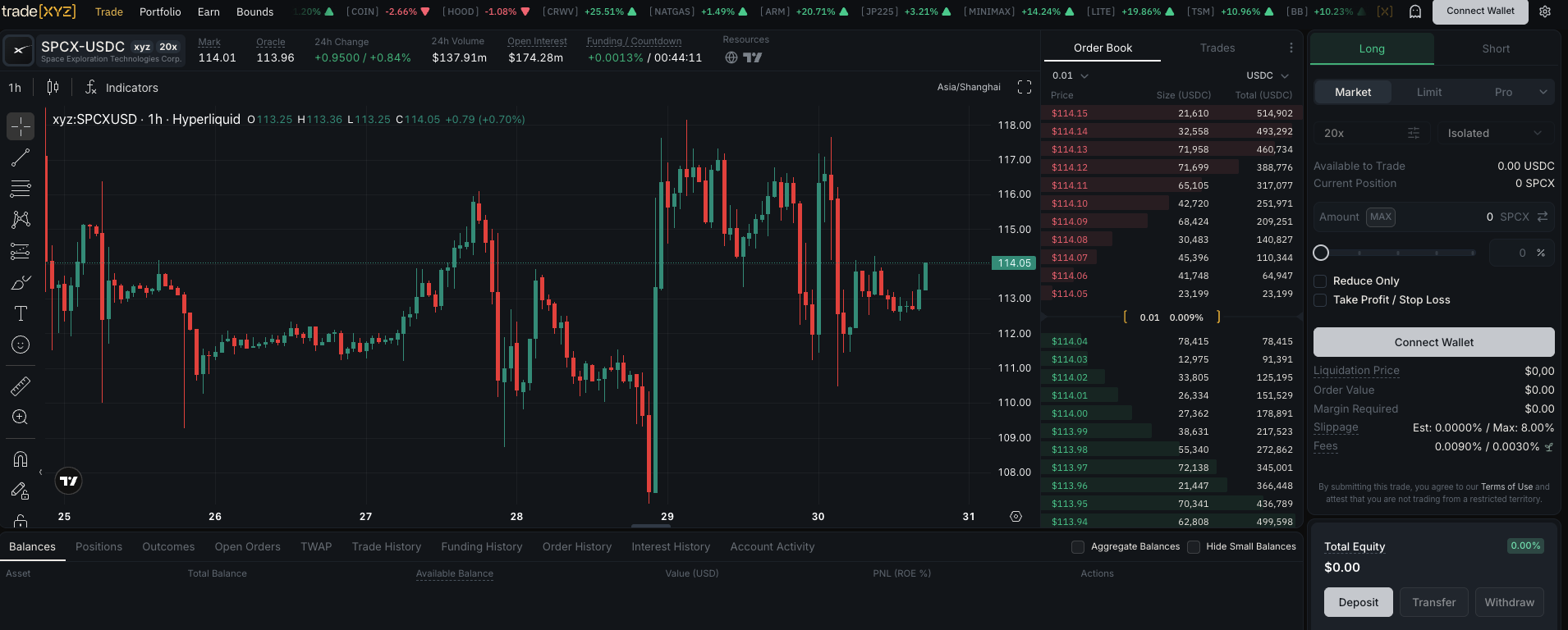Select the text annotation tool

pyautogui.click(x=21, y=313)
